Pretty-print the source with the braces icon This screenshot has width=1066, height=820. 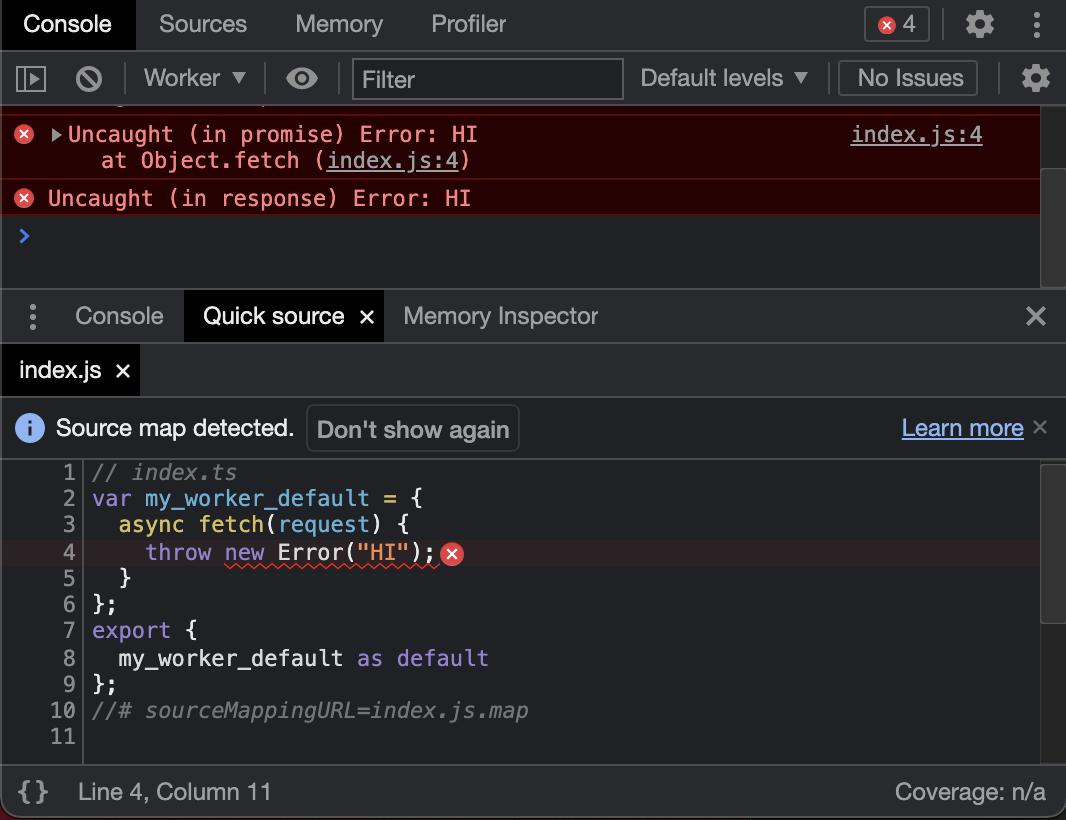click(33, 791)
